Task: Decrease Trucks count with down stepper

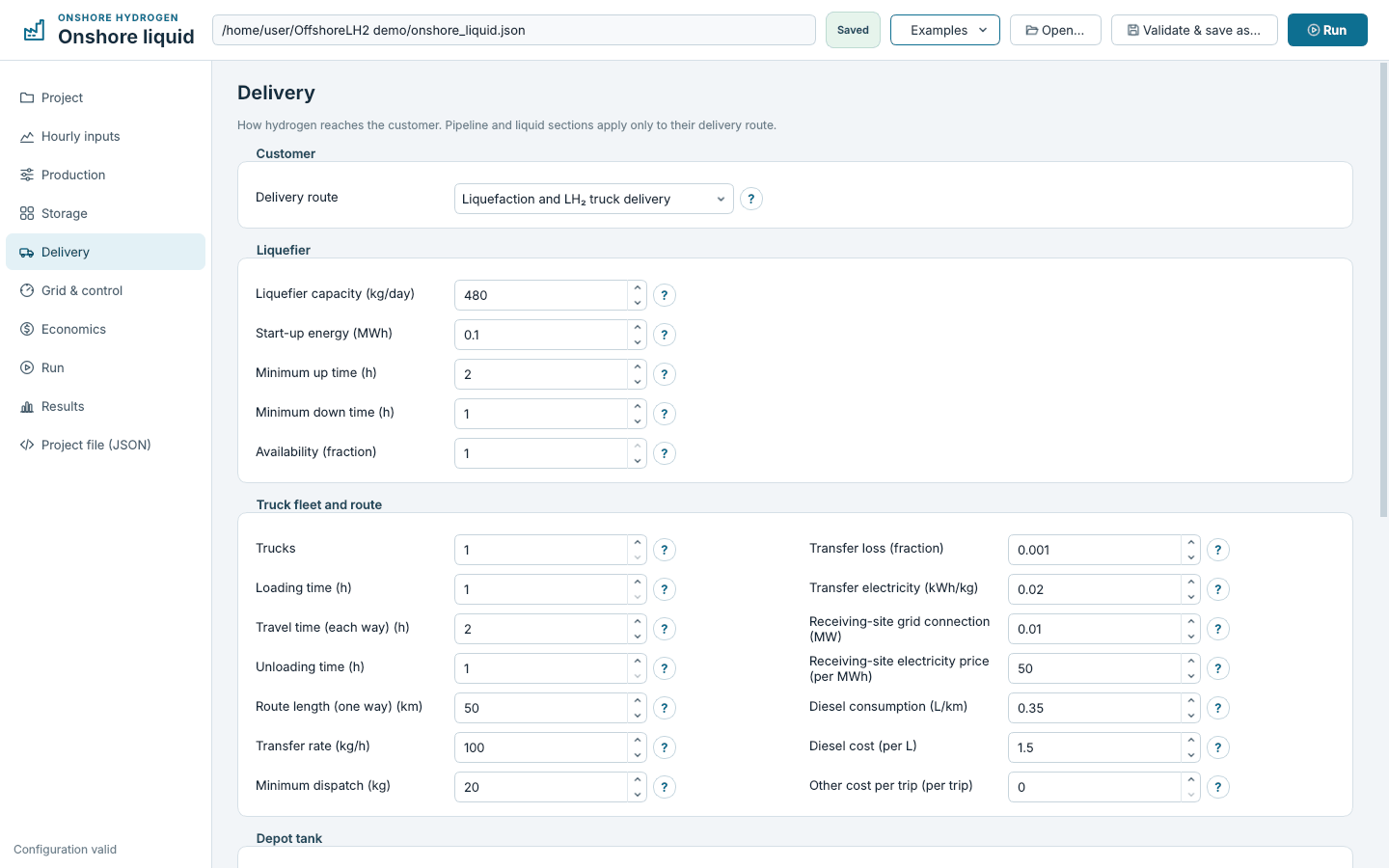Action: 638,557
